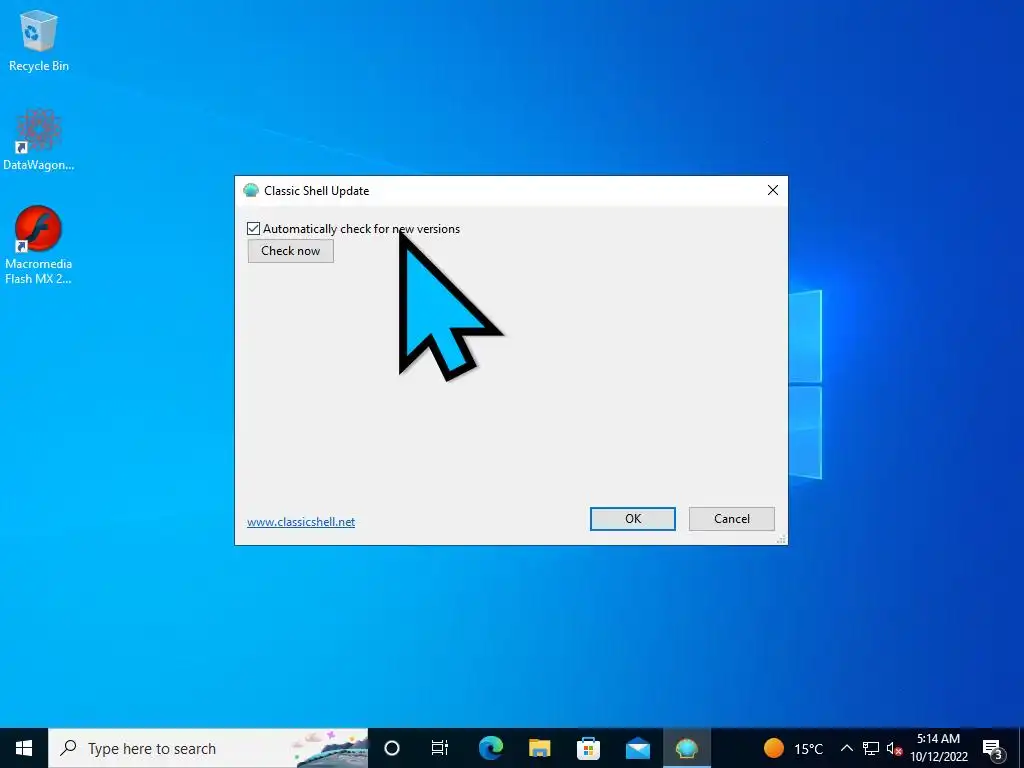
Task: Open the www.classicshell.net link
Action: click(x=301, y=522)
